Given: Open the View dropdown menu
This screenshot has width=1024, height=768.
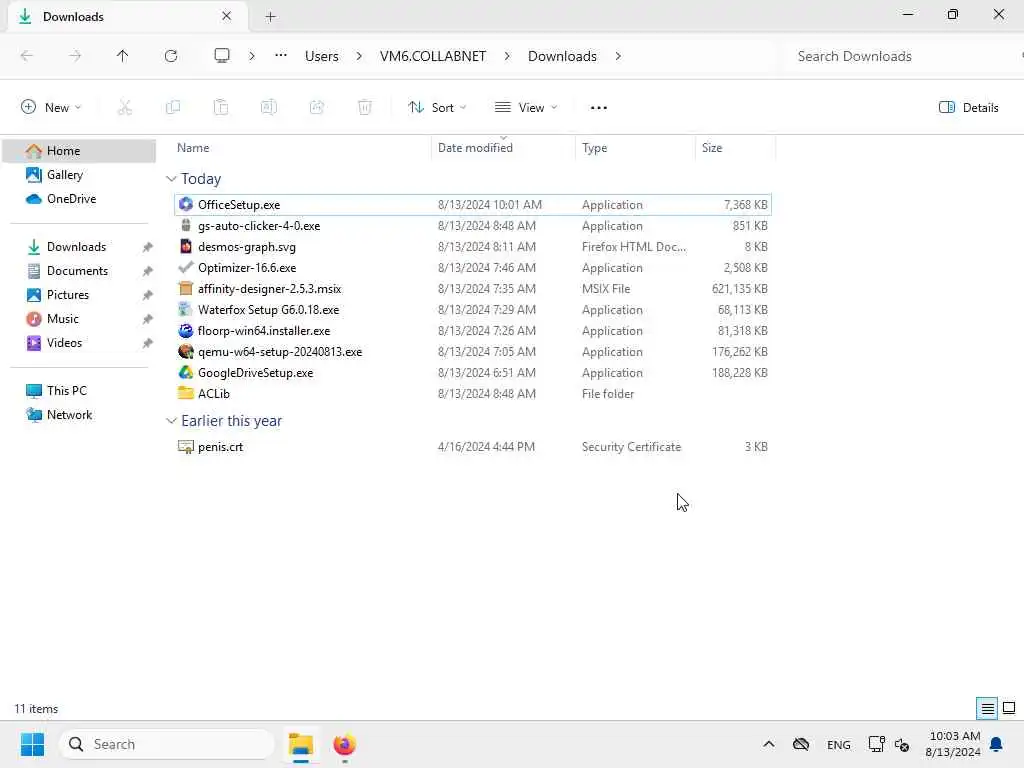Looking at the screenshot, I should point(526,108).
